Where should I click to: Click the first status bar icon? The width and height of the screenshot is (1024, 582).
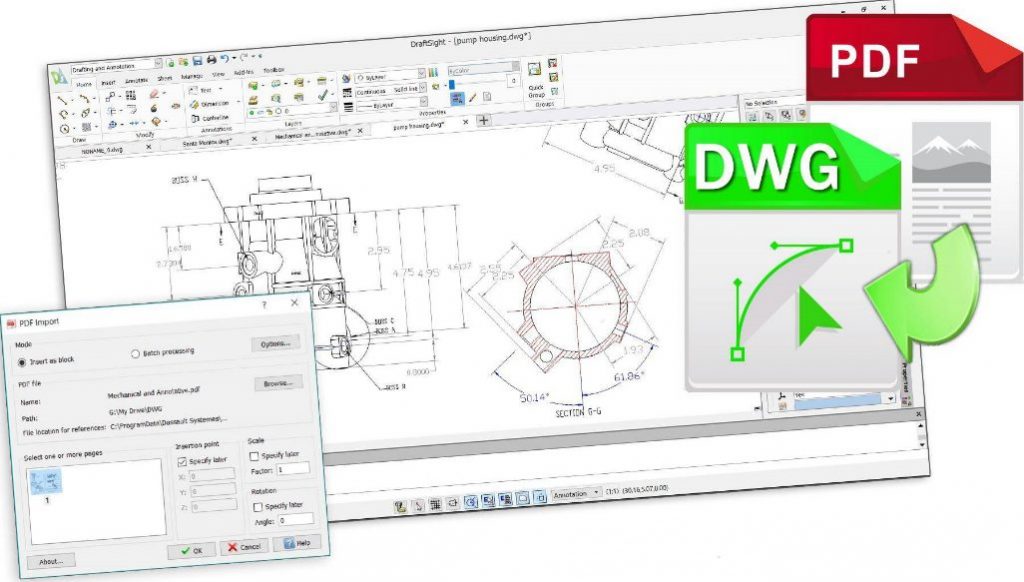400,506
